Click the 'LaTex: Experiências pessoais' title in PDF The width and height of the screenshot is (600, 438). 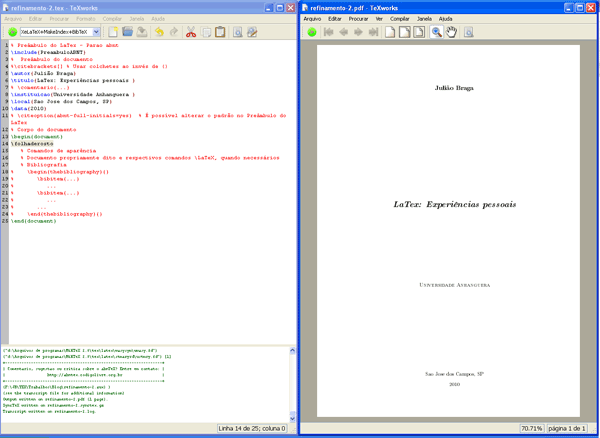point(441,203)
